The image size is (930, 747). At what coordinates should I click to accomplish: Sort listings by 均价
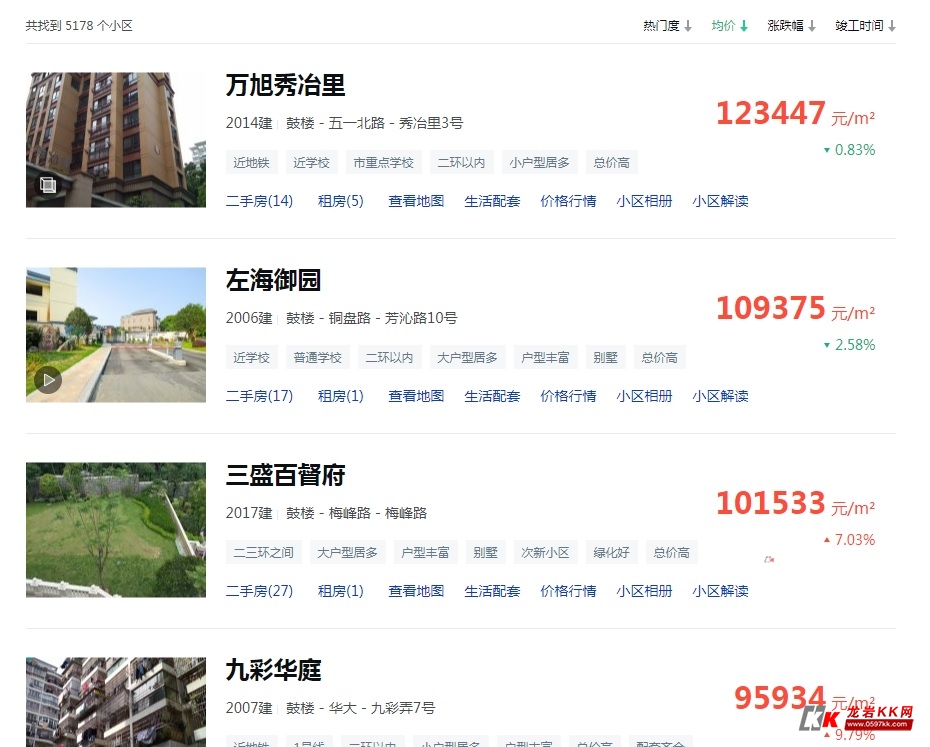(x=730, y=26)
